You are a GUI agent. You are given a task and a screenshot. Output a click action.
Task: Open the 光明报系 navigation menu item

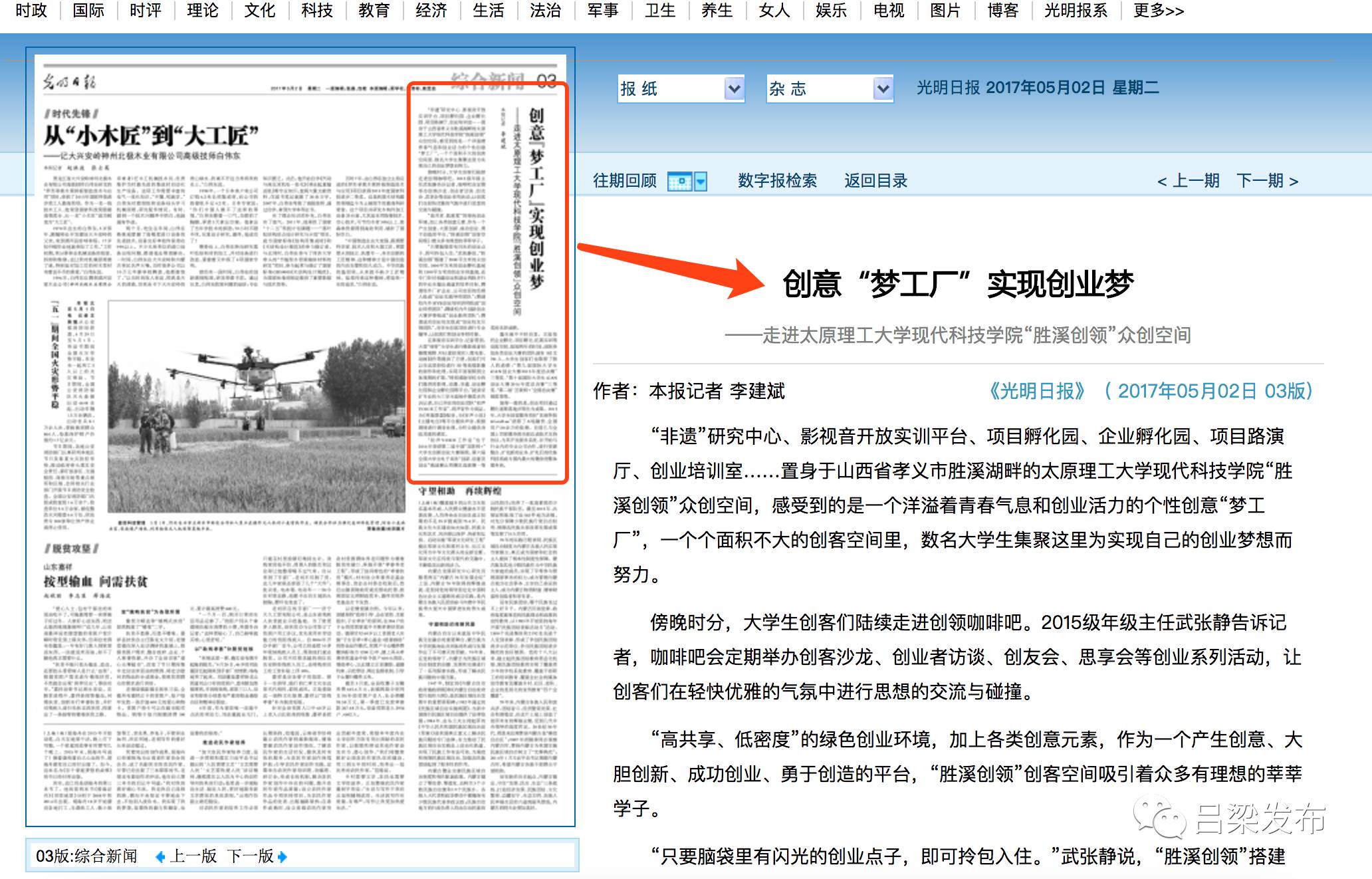click(x=1076, y=11)
